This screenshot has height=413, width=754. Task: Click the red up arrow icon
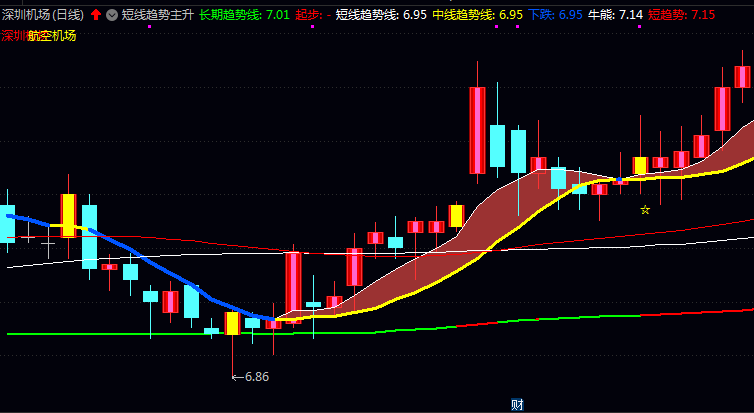coord(96,15)
